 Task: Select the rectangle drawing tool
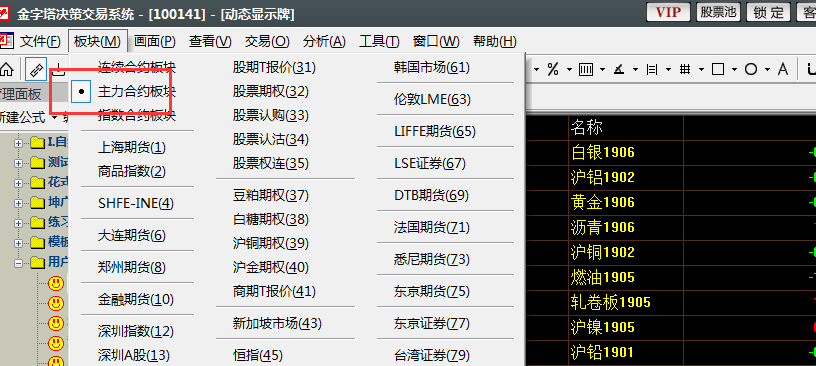(718, 69)
